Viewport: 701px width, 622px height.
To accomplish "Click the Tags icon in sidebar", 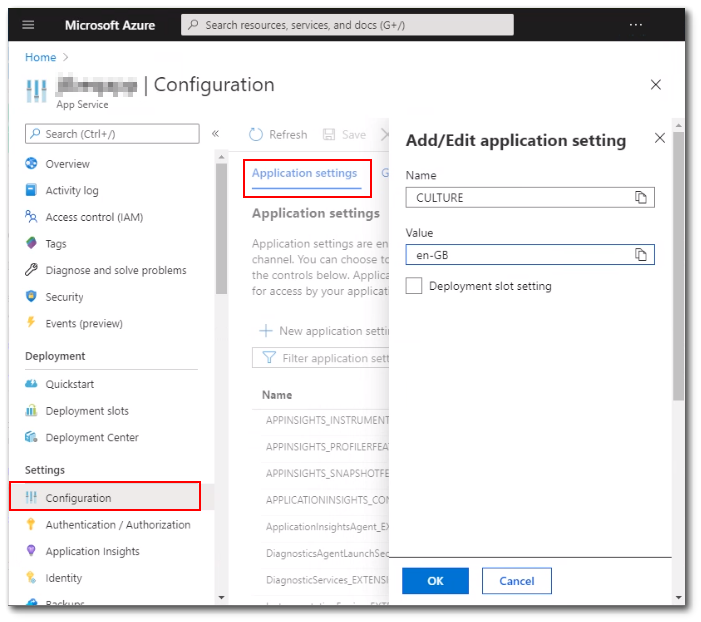I will [31, 243].
